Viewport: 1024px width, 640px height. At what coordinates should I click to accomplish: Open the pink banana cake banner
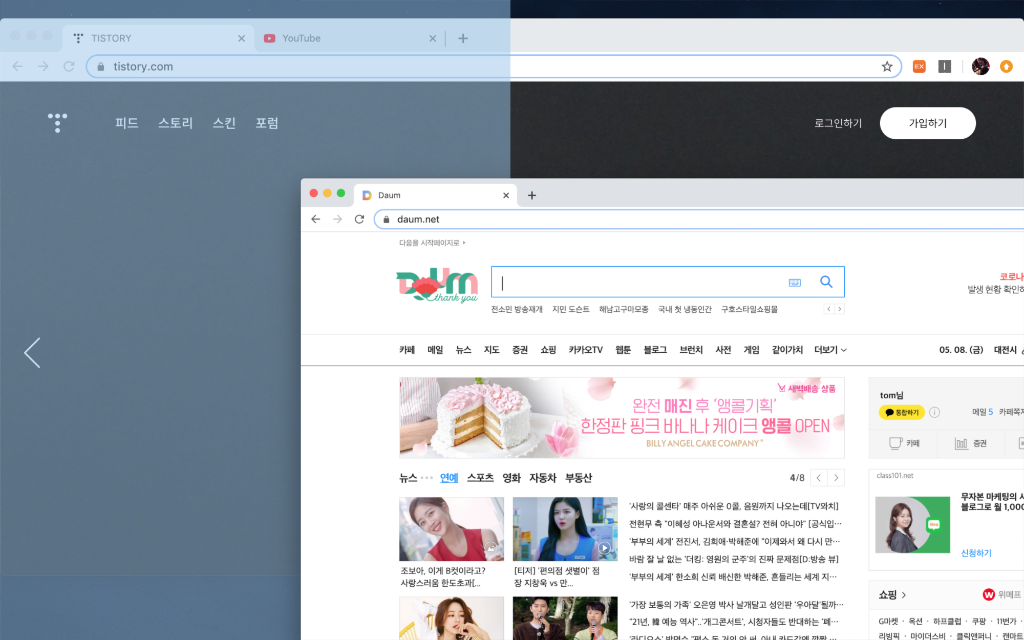[x=622, y=418]
